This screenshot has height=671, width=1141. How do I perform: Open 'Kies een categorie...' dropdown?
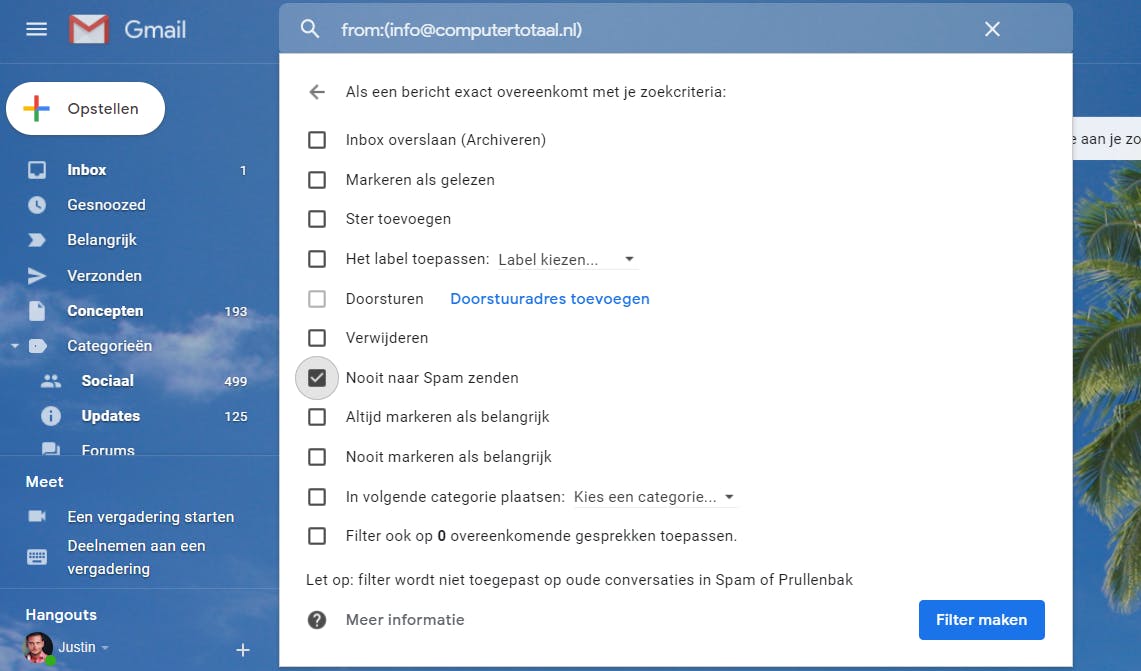point(655,497)
